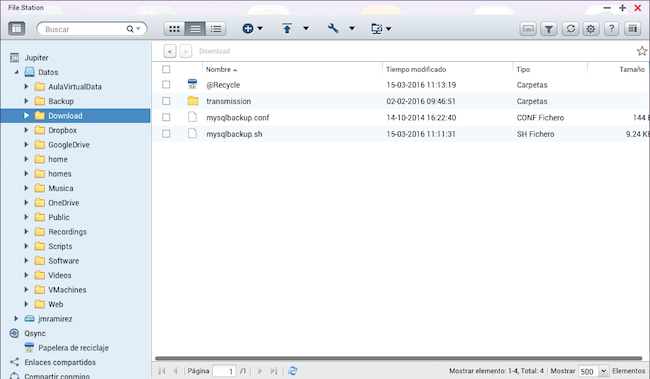Go to last page icon

click(274, 371)
